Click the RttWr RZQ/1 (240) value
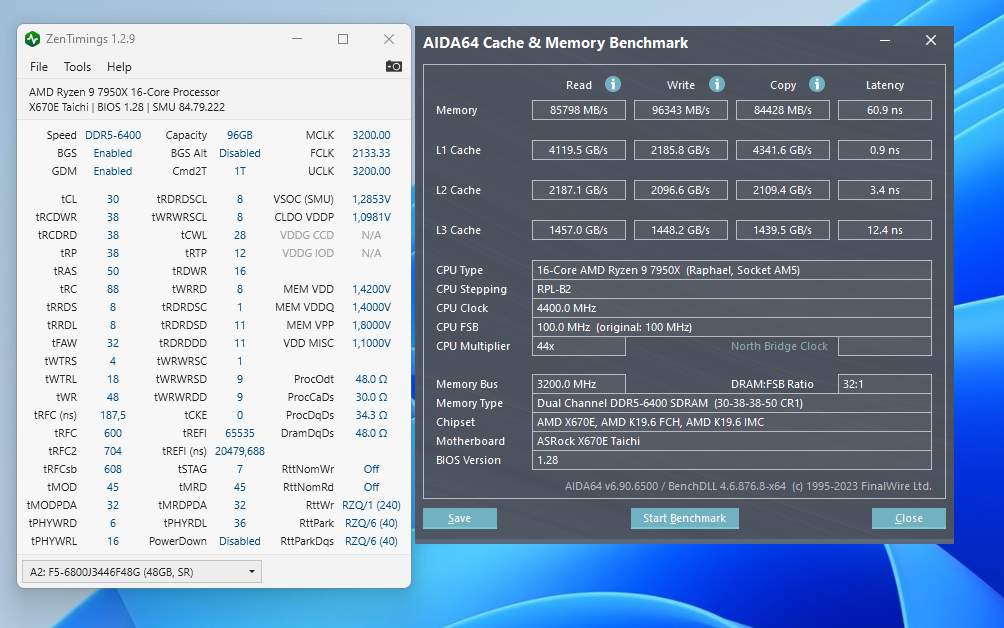Viewport: 1004px width, 628px height. [x=371, y=505]
